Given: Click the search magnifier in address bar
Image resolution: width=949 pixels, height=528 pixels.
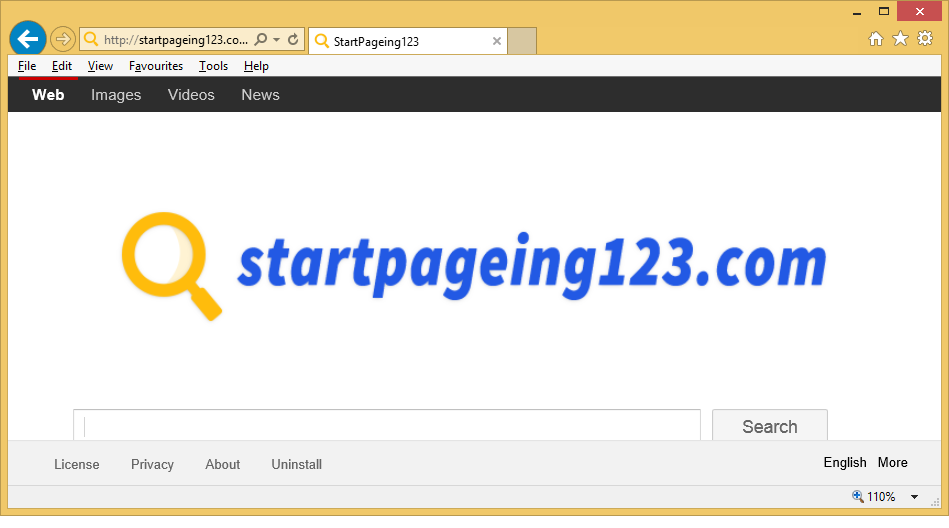Looking at the screenshot, I should [261, 40].
